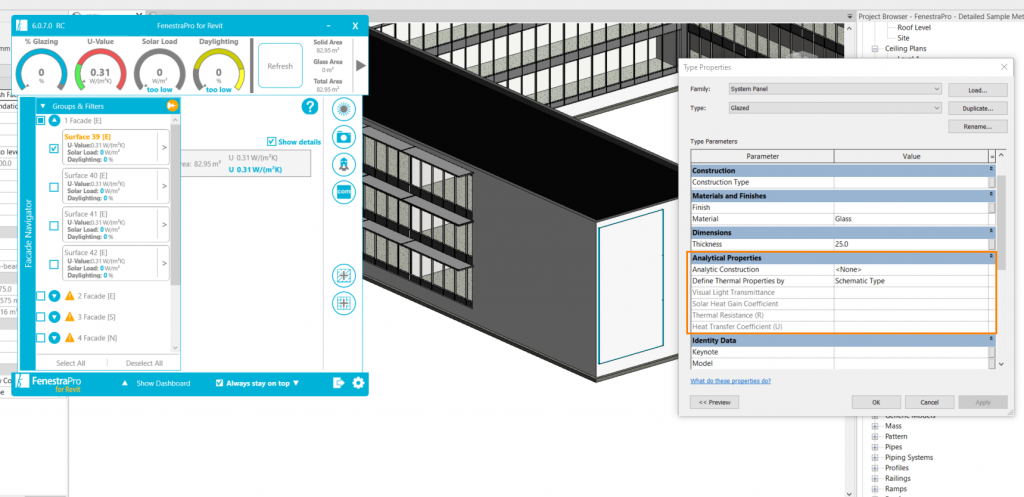
Task: Collapse the Construction section in Type Properties
Action: [x=992, y=170]
